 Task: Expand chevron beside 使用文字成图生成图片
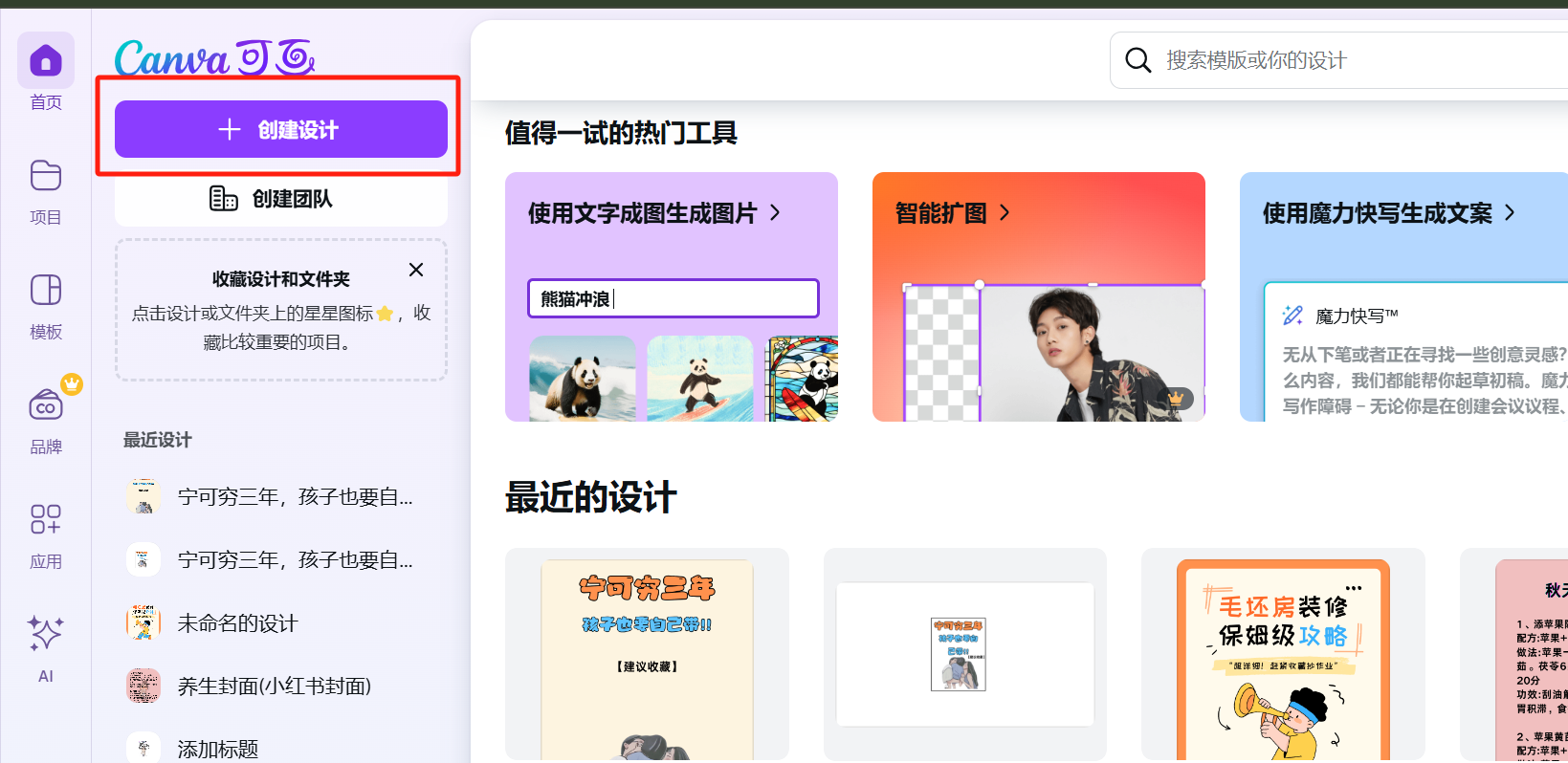775,212
